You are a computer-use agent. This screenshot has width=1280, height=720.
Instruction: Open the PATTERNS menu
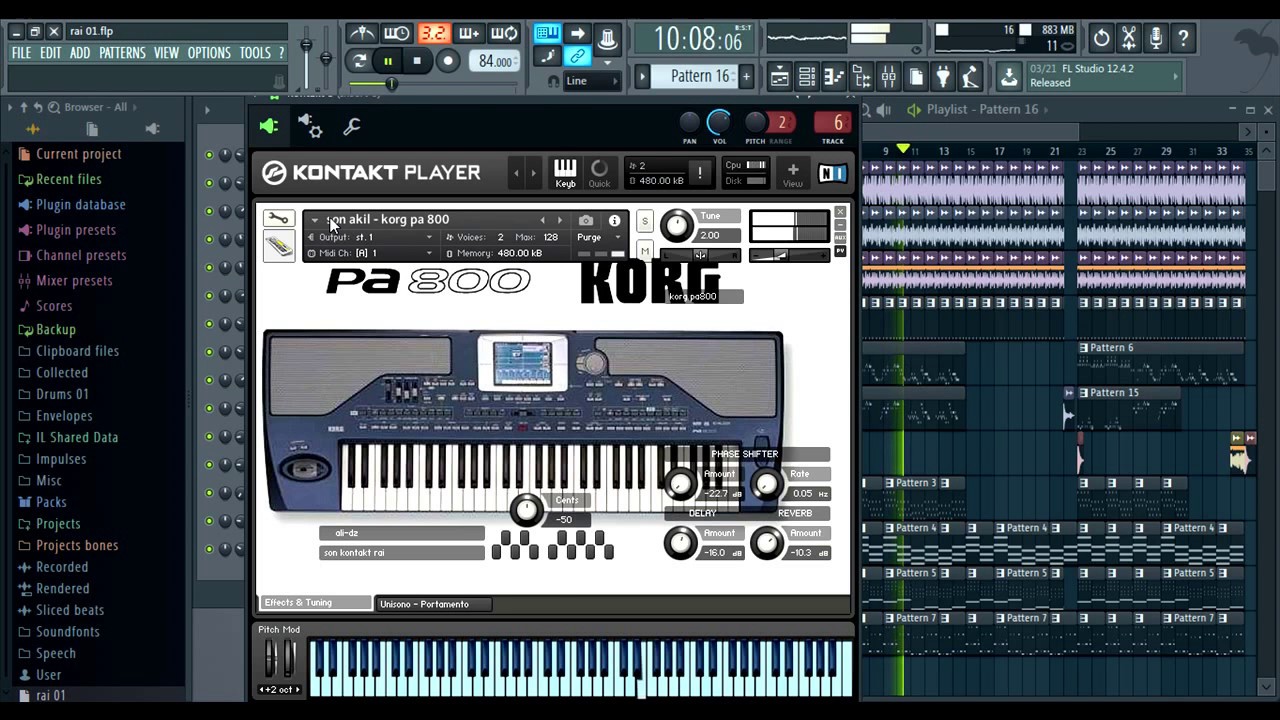[x=122, y=53]
